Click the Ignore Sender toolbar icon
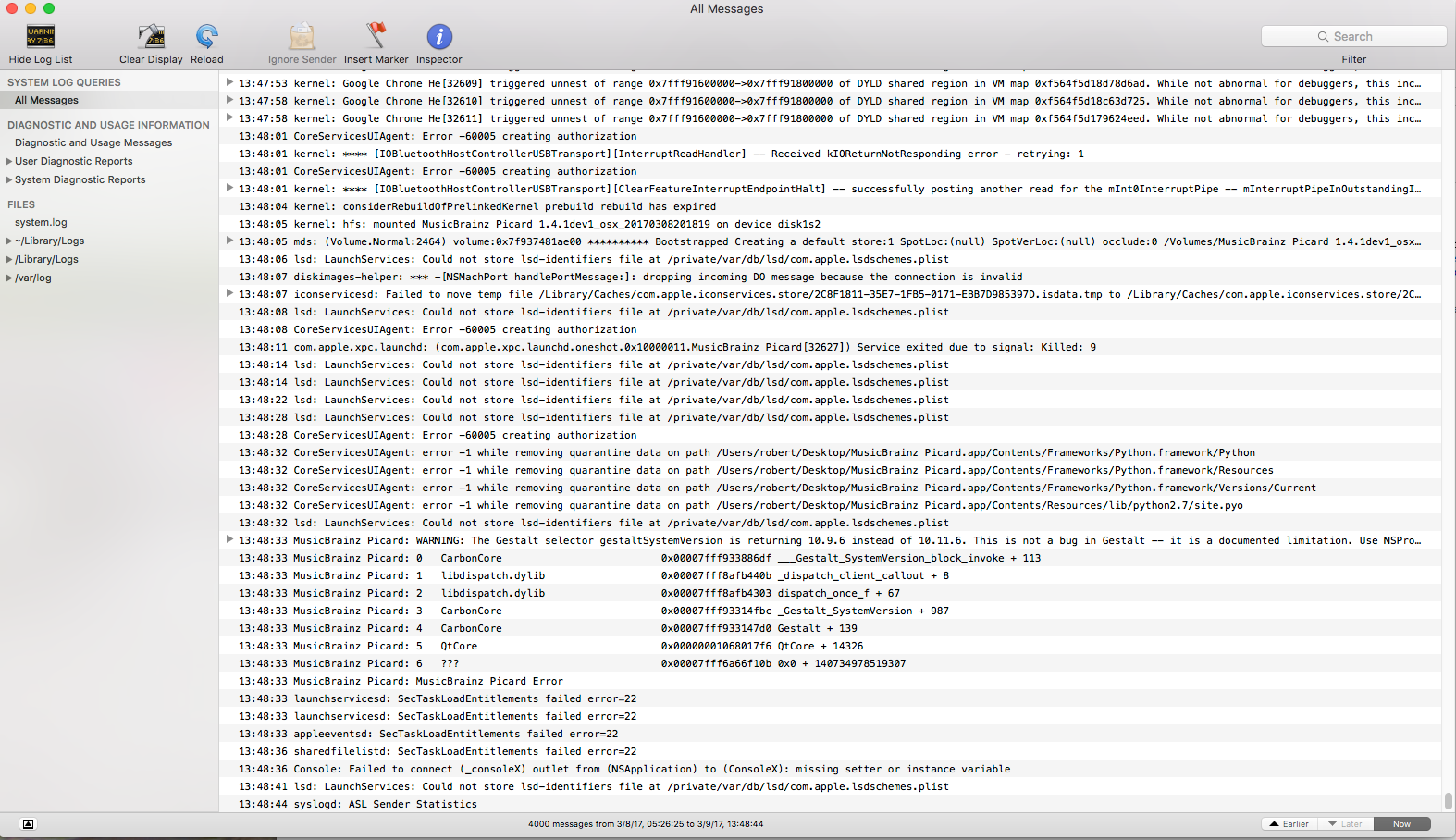 coord(302,37)
